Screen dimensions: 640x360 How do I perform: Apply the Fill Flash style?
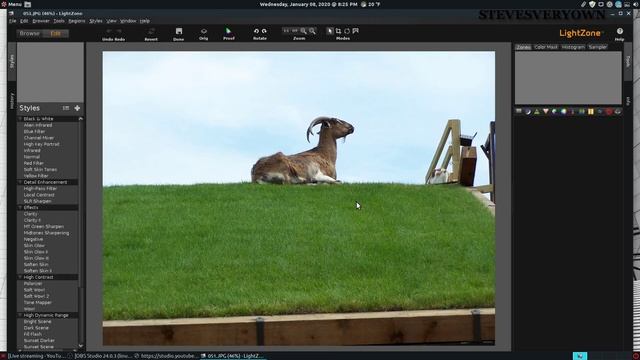point(33,334)
